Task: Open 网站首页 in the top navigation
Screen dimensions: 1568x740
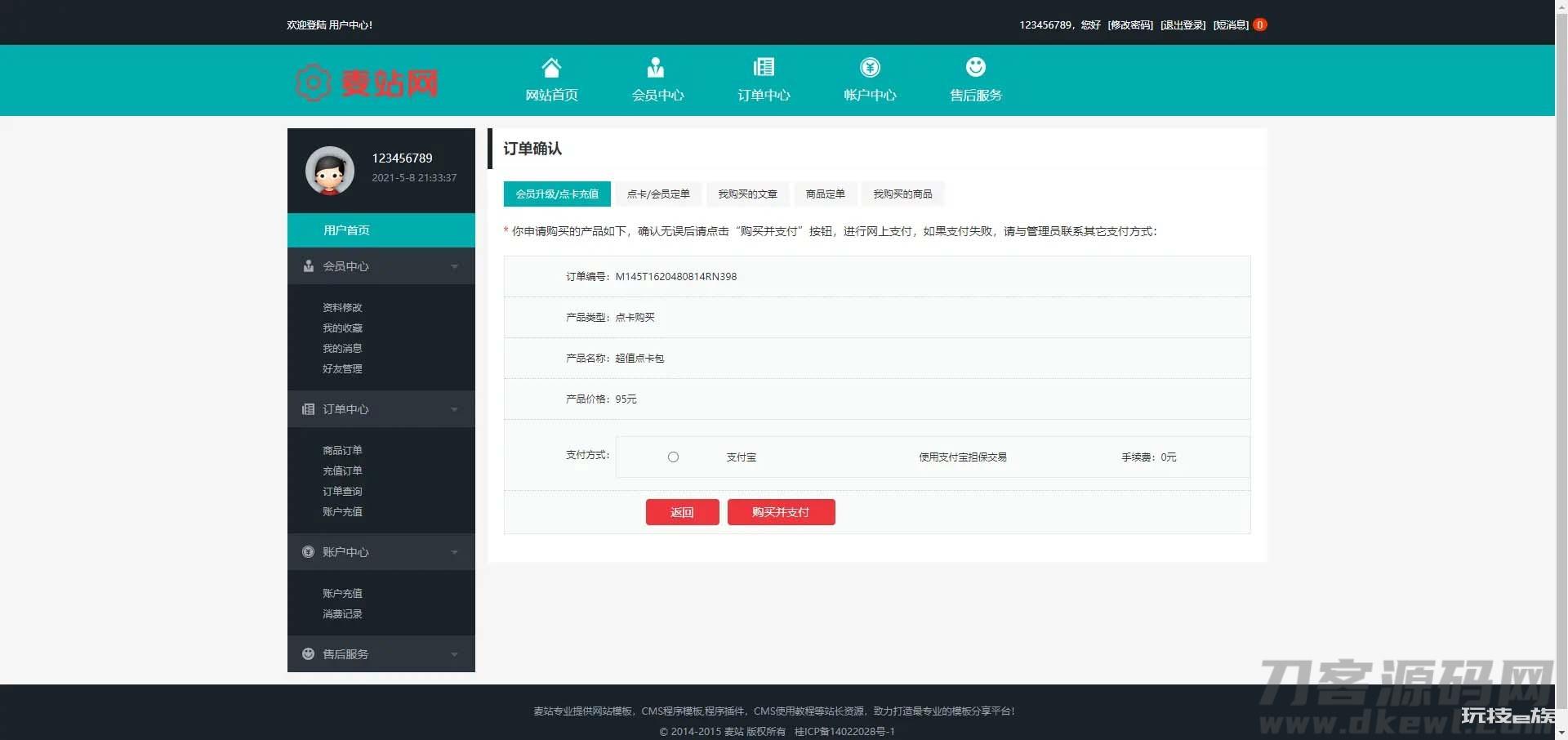Action: click(551, 96)
